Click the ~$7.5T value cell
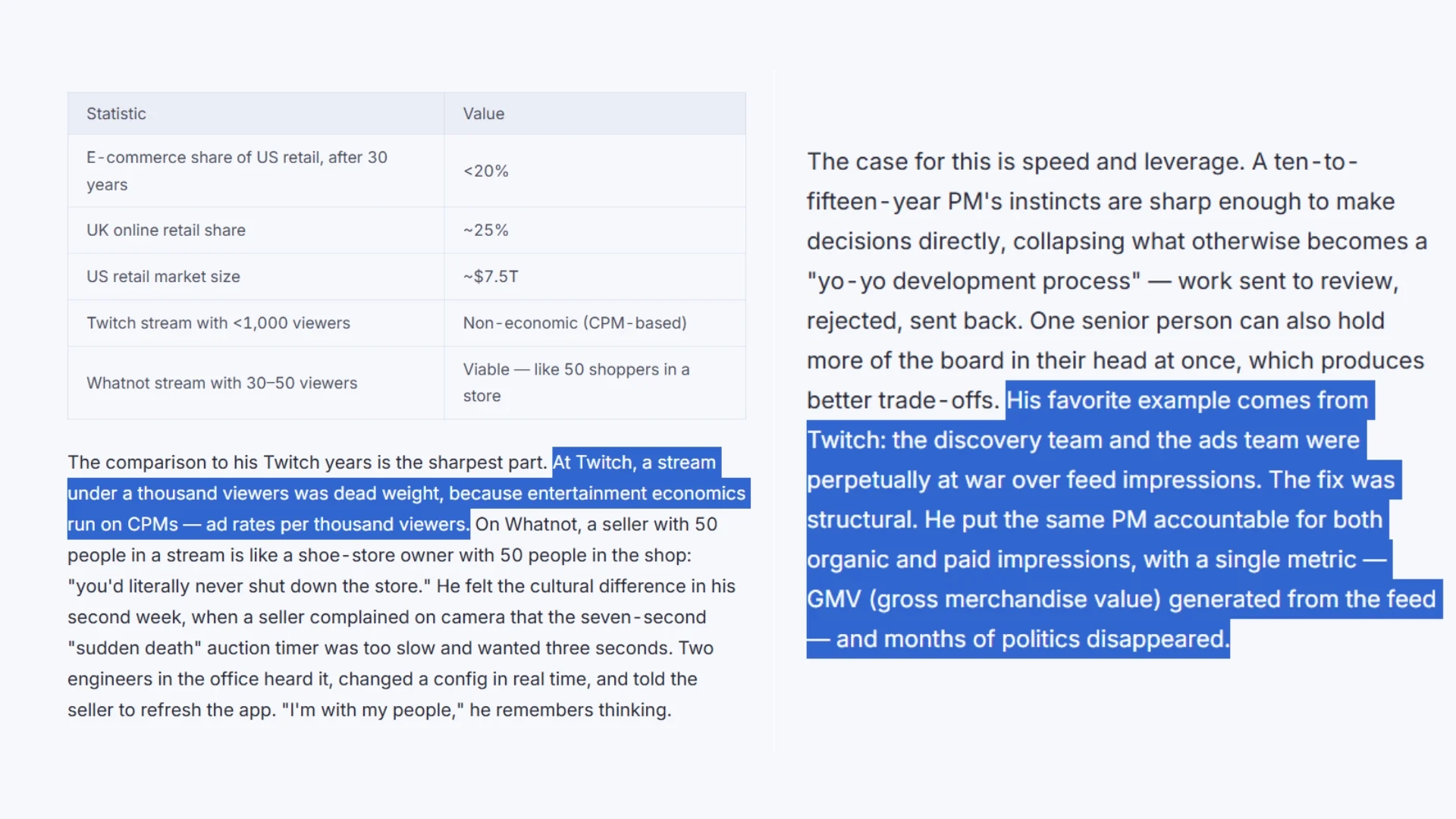1456x819 pixels. (595, 277)
